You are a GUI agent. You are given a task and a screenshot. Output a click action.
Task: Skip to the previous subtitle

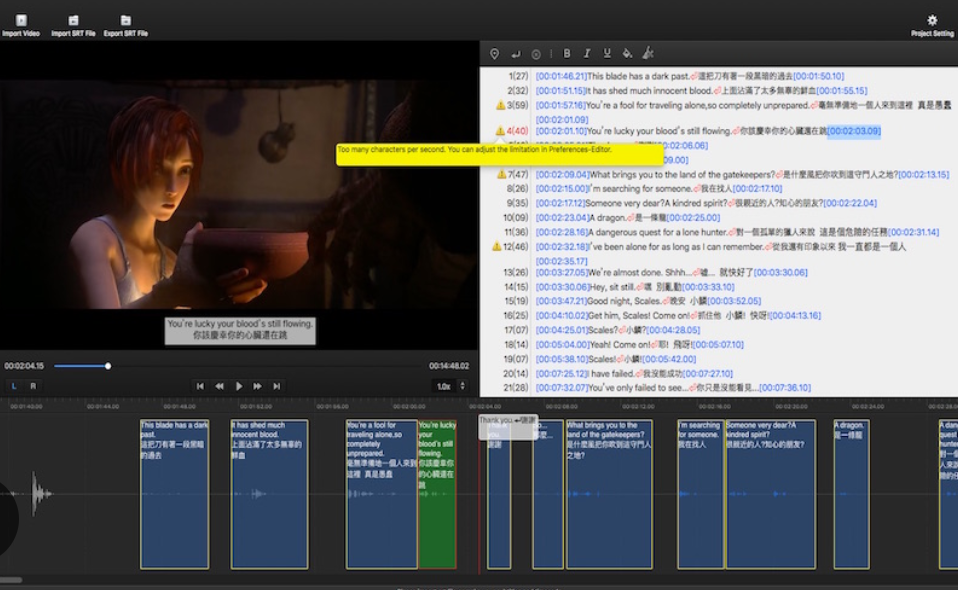pyautogui.click(x=200, y=386)
